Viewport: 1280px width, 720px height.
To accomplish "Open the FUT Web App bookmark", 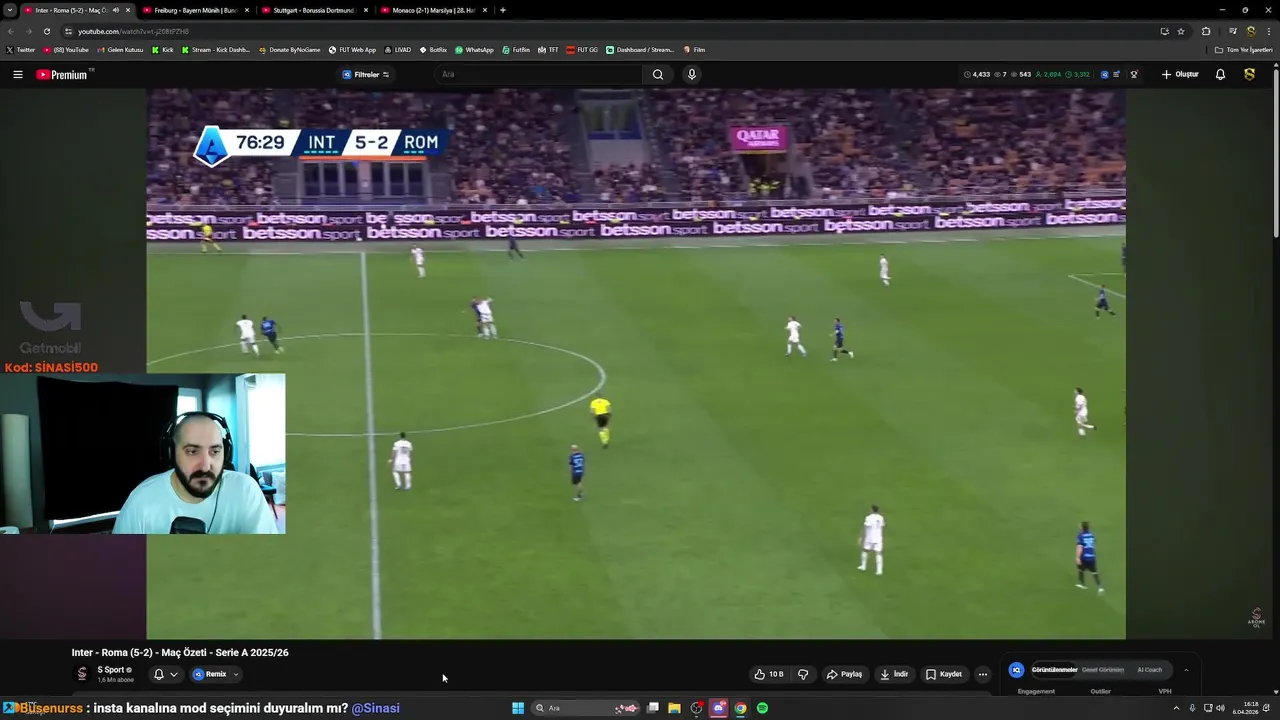I will (x=352, y=50).
